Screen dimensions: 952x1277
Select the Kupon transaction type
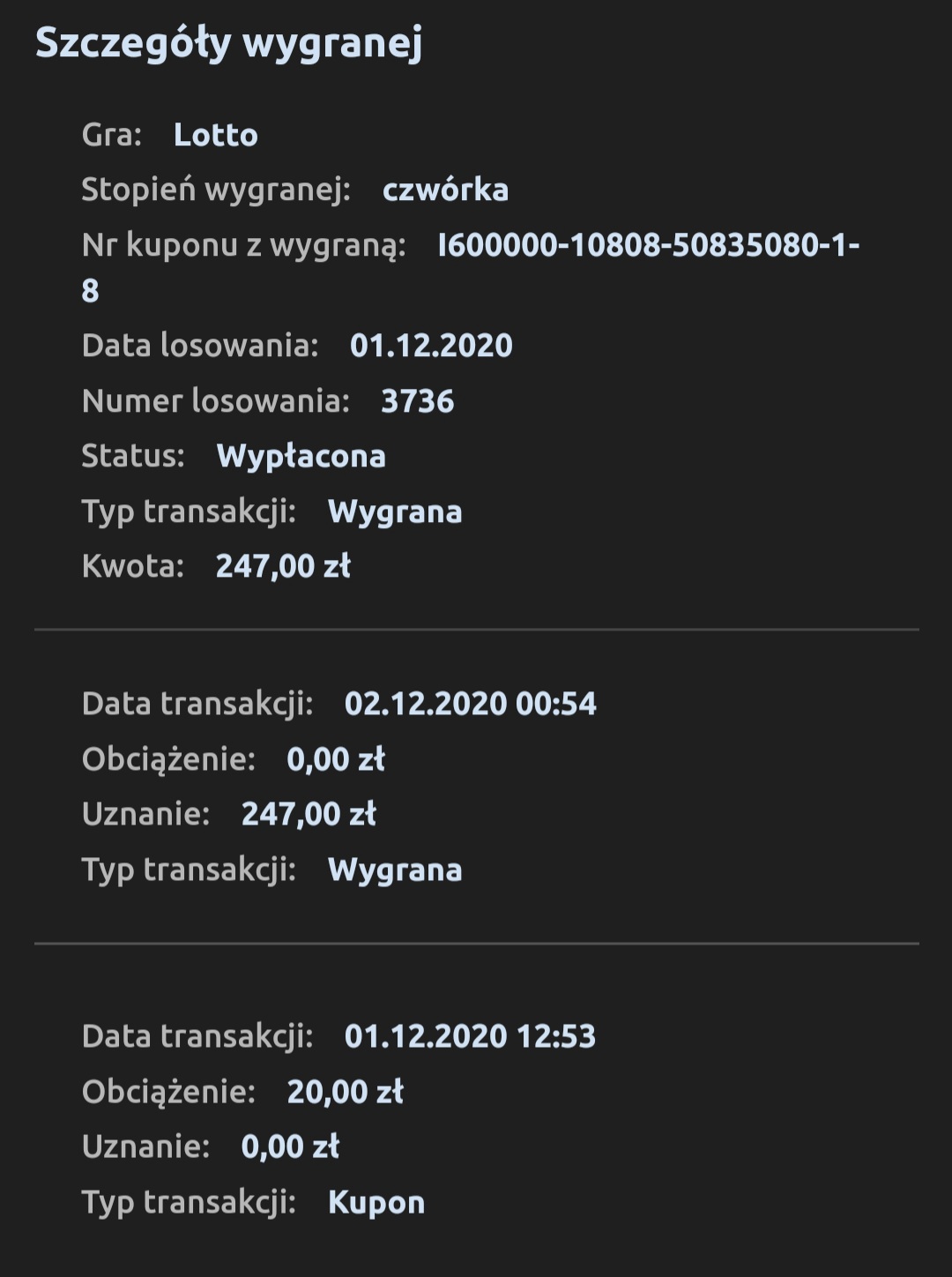376,1202
